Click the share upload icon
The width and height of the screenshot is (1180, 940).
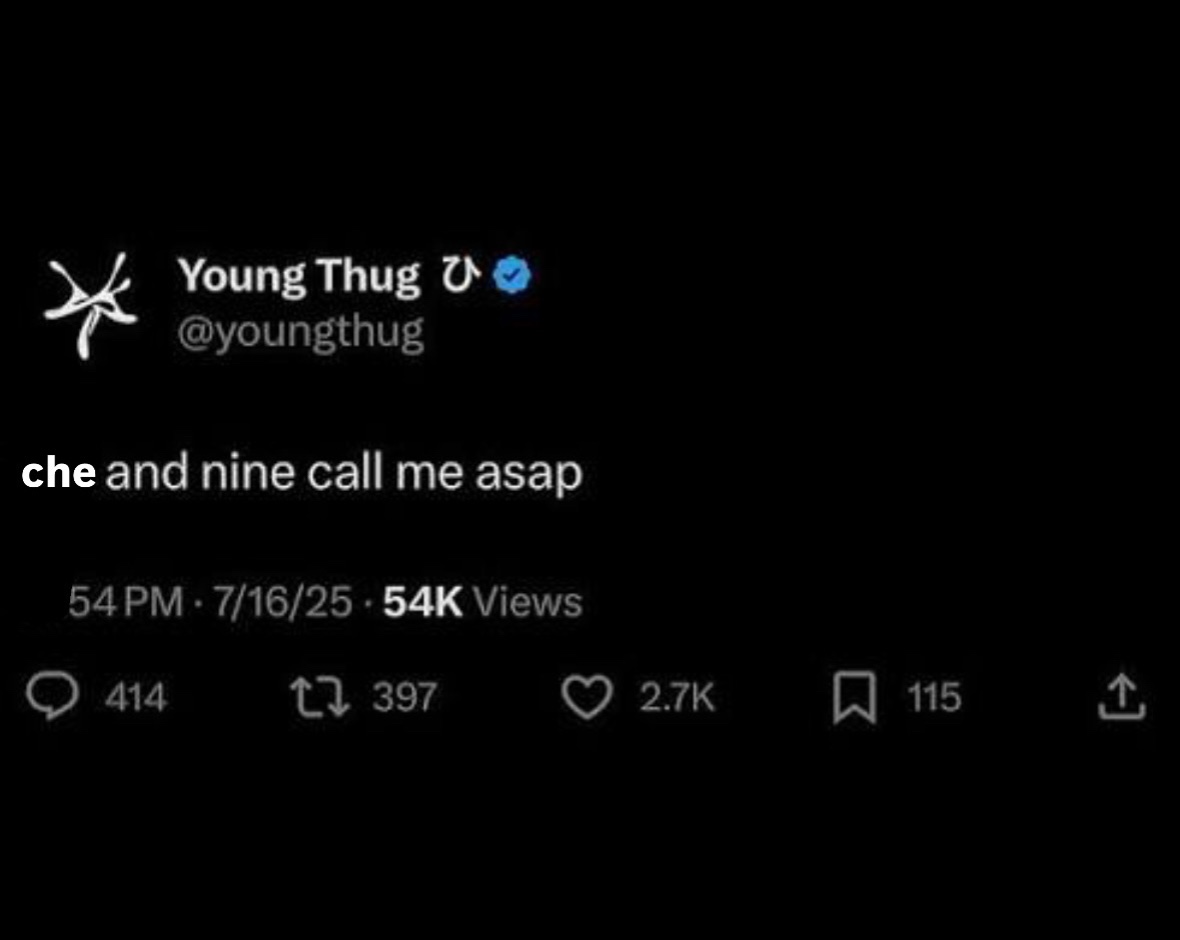pyautogui.click(x=1121, y=696)
